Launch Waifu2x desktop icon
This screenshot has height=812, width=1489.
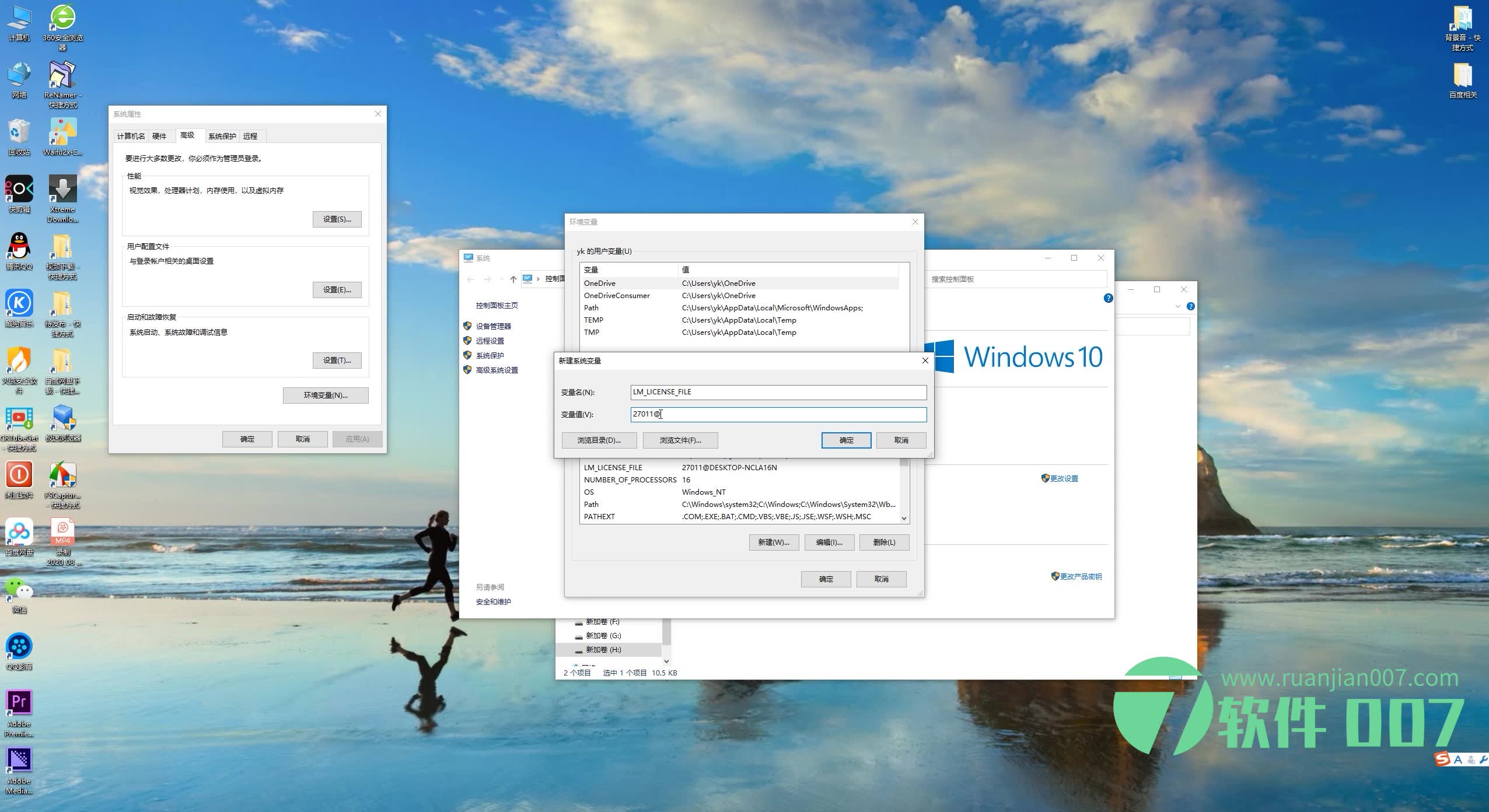(x=62, y=138)
